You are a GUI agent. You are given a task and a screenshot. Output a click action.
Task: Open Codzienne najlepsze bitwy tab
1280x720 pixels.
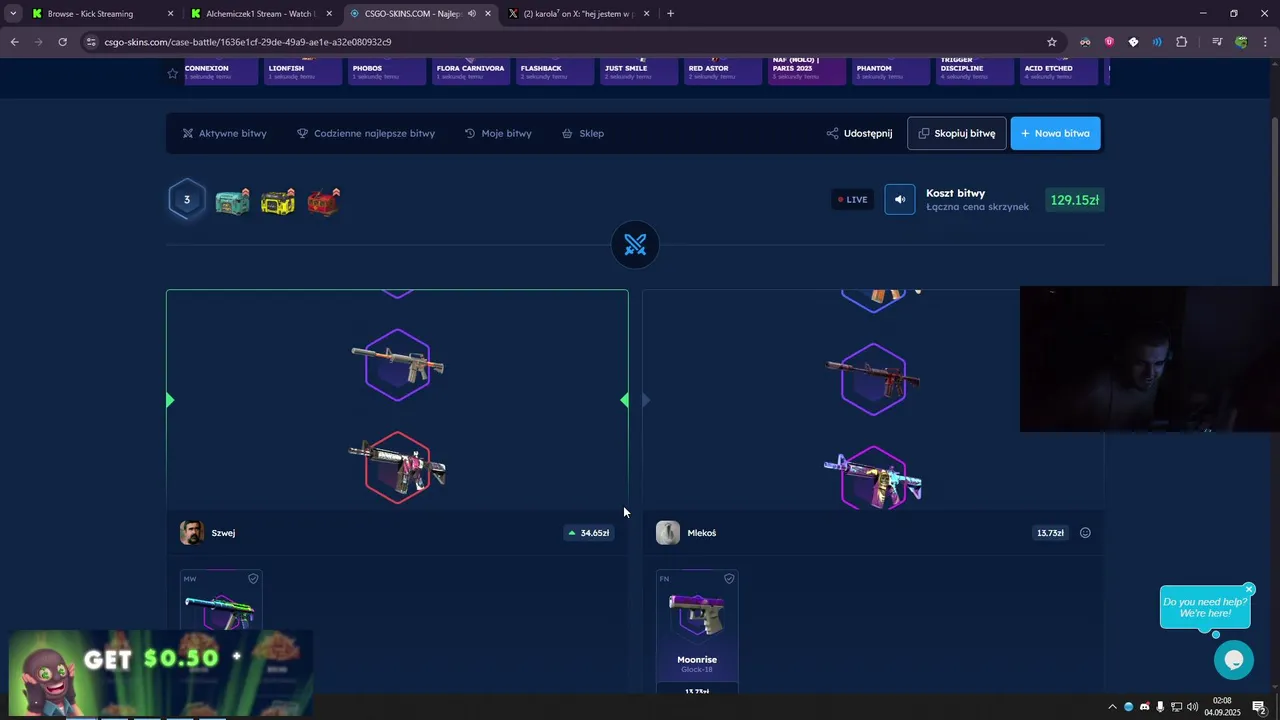coord(366,133)
